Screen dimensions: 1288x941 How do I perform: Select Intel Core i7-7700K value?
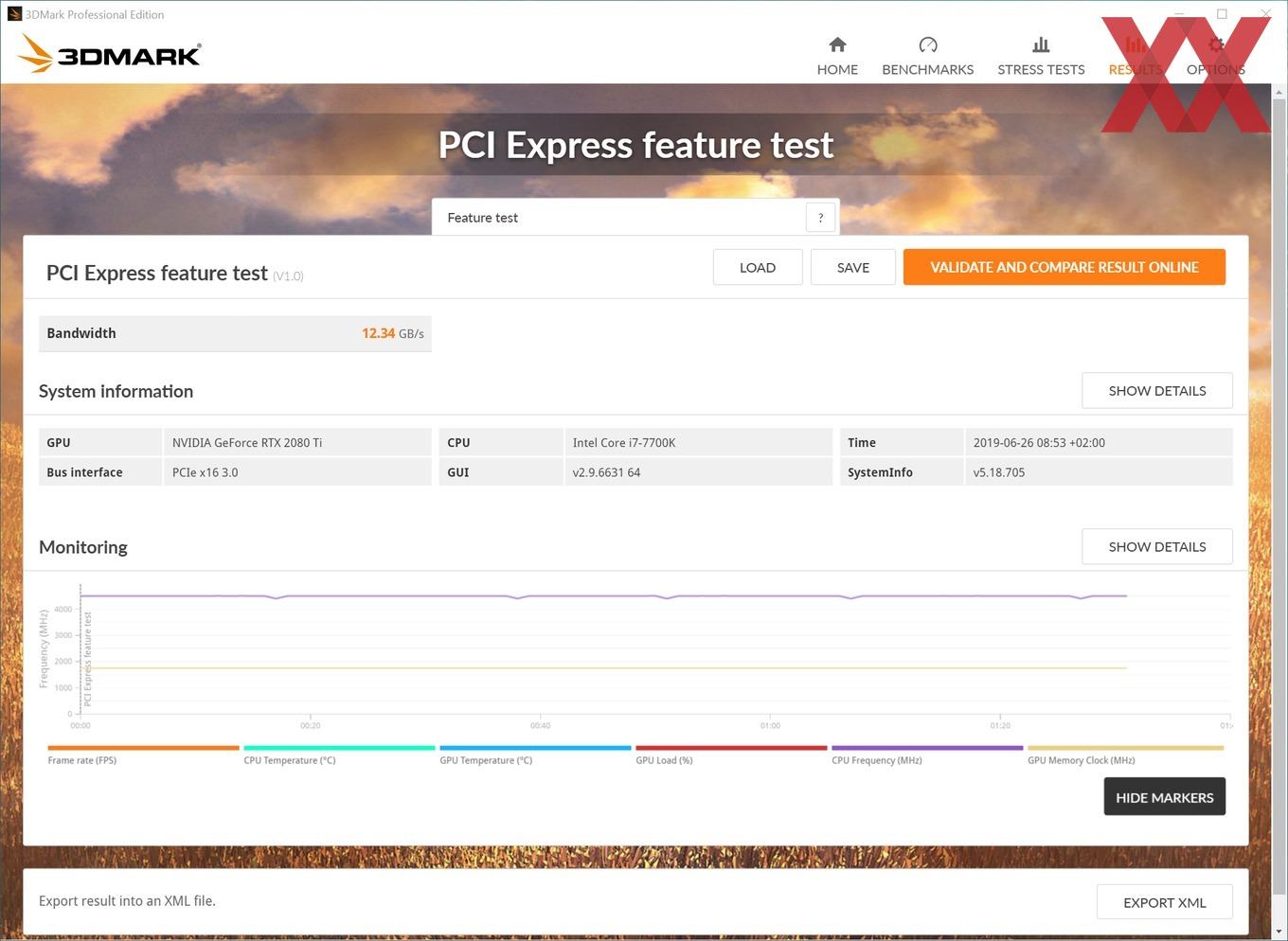[624, 442]
